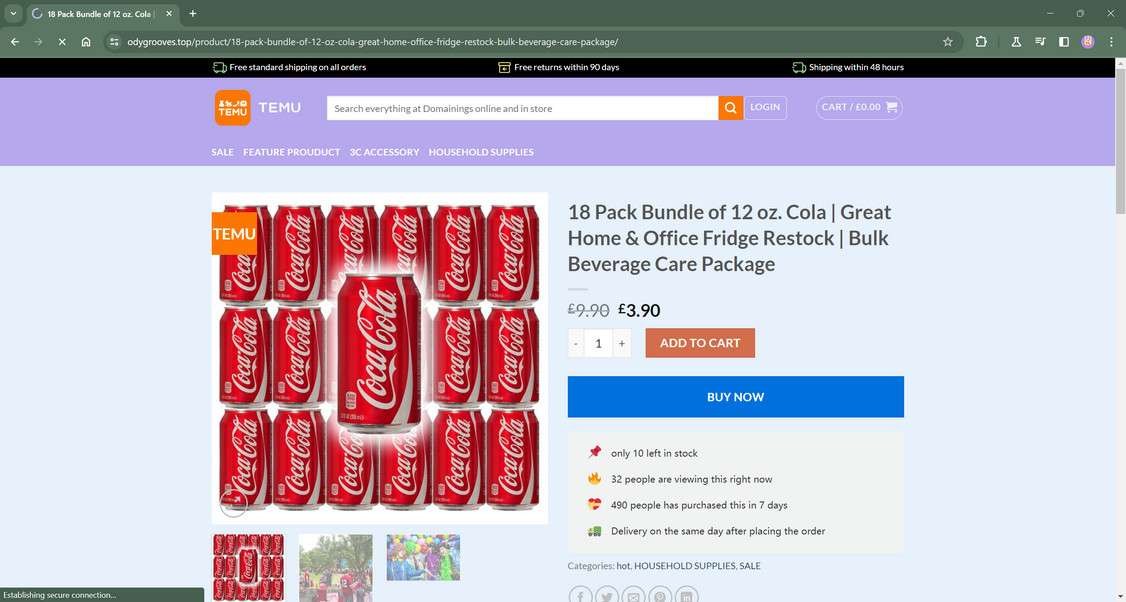Viewport: 1126px width, 602px height.
Task: Click the orange search magnifier button
Action: coord(731,108)
